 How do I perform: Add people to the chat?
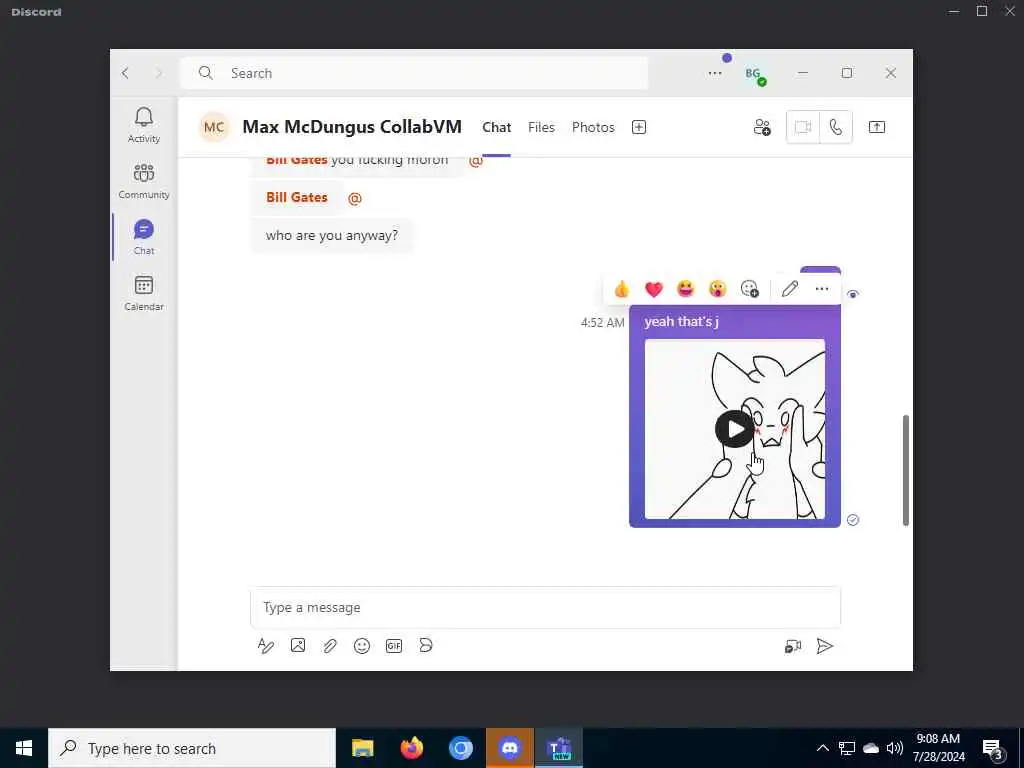(761, 127)
